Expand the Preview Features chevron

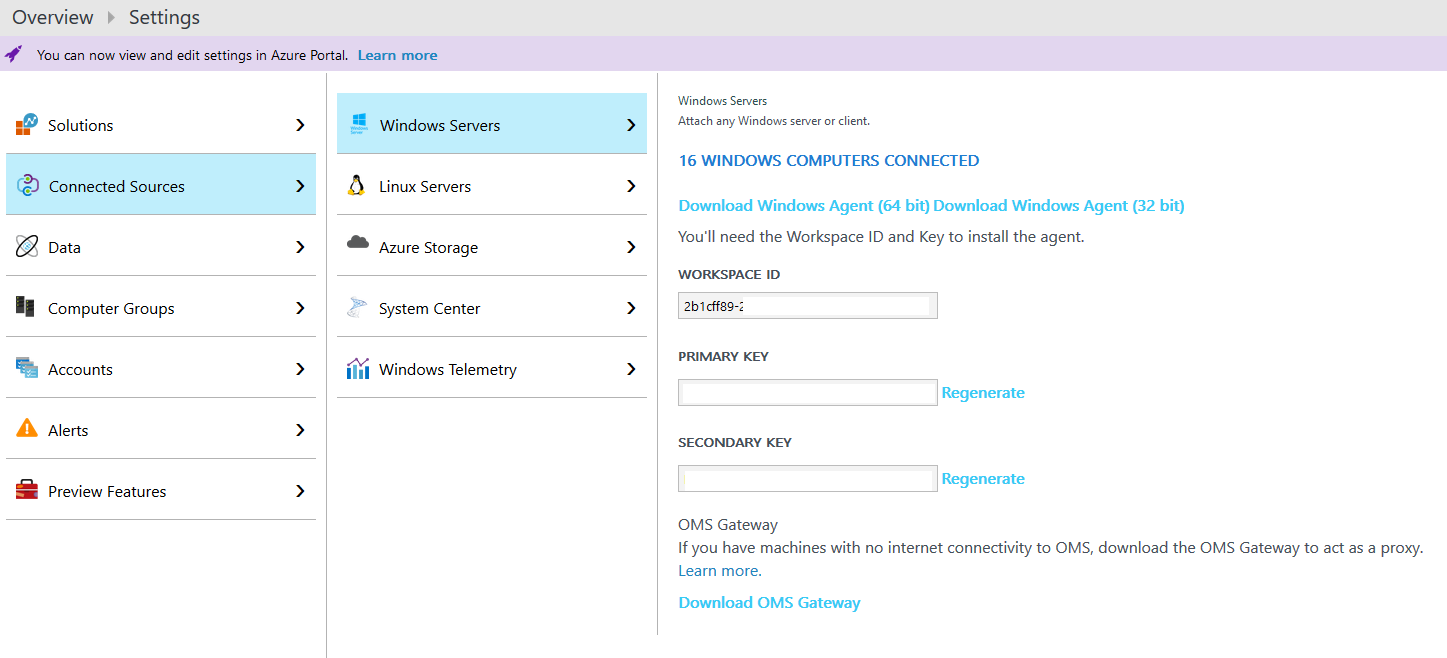300,491
